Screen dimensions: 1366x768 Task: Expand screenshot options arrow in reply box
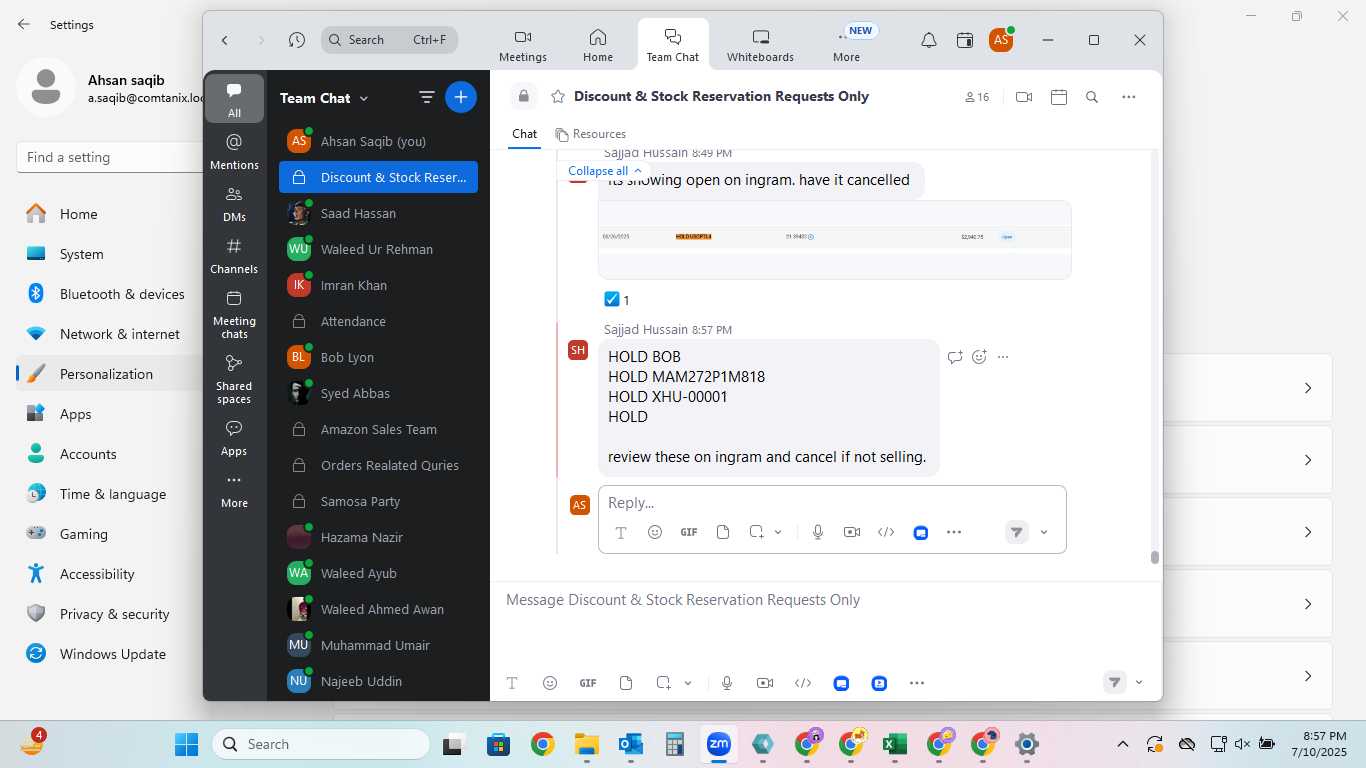(778, 532)
